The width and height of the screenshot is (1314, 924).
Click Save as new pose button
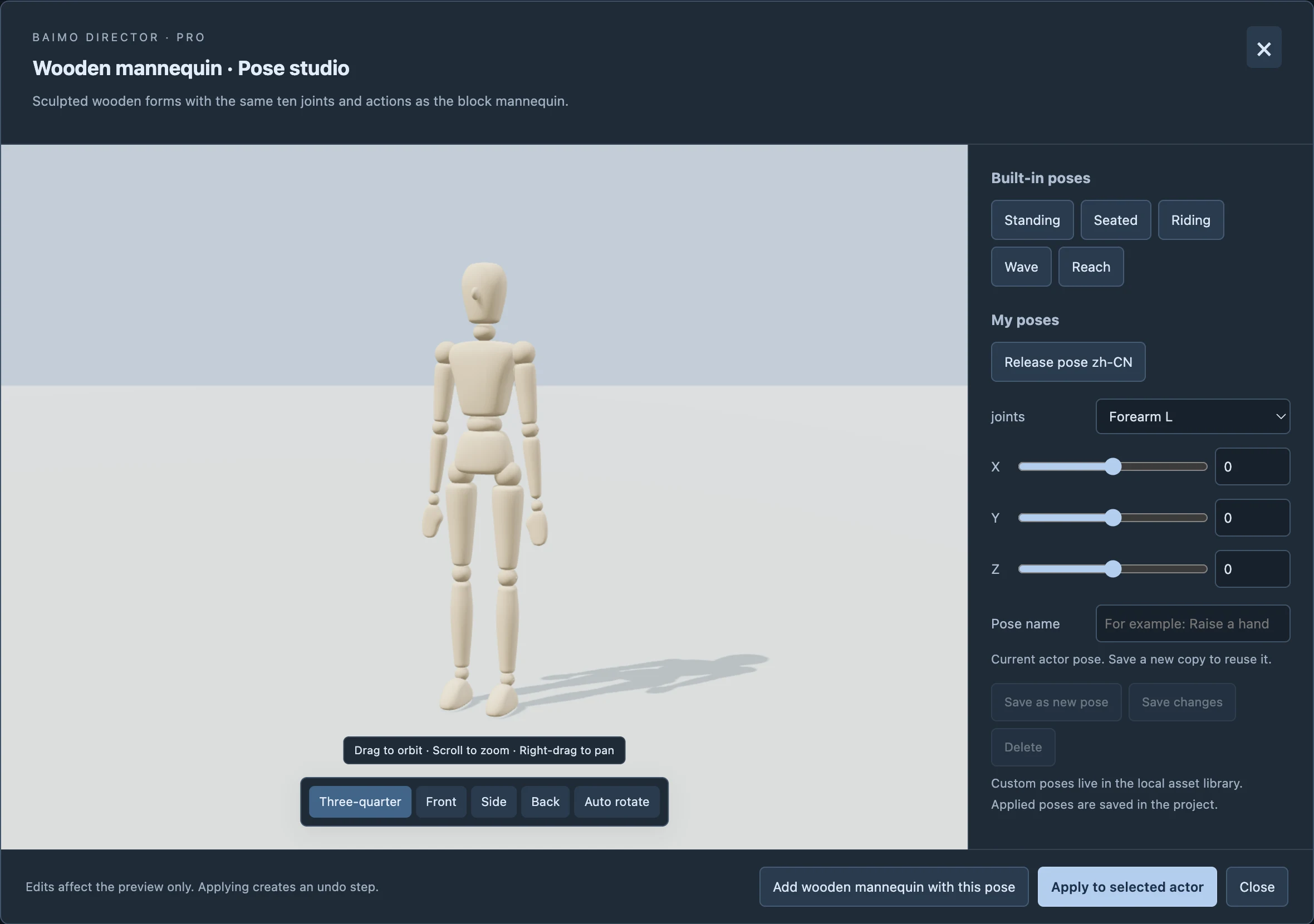coord(1056,702)
